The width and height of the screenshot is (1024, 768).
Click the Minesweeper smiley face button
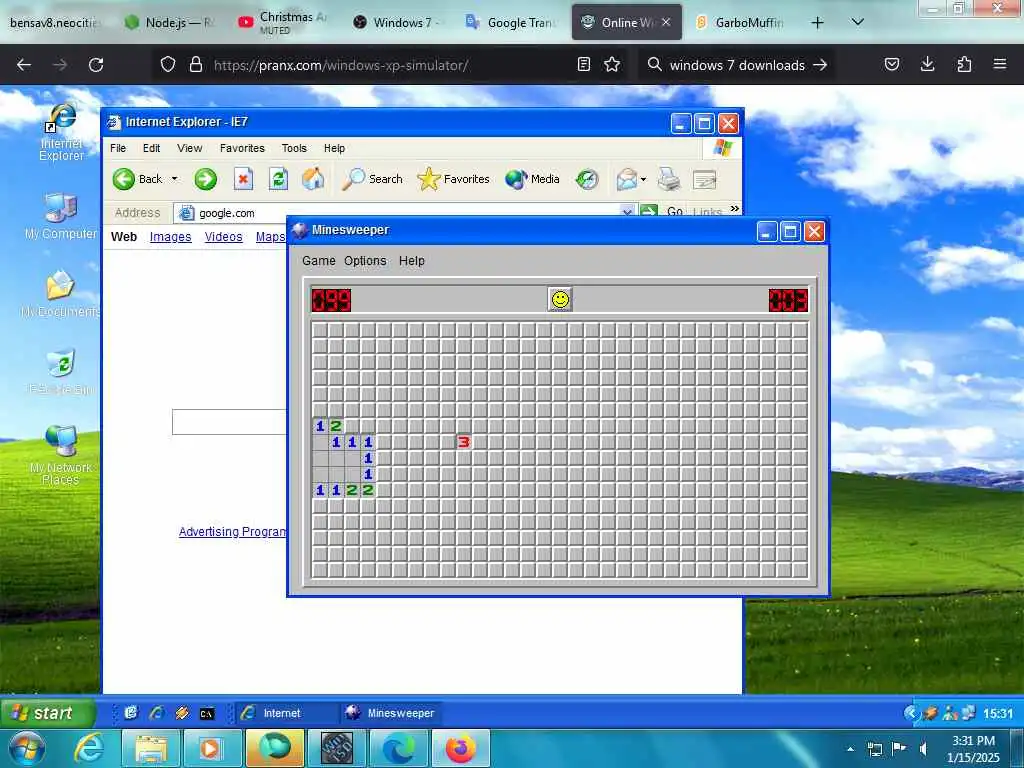point(560,300)
